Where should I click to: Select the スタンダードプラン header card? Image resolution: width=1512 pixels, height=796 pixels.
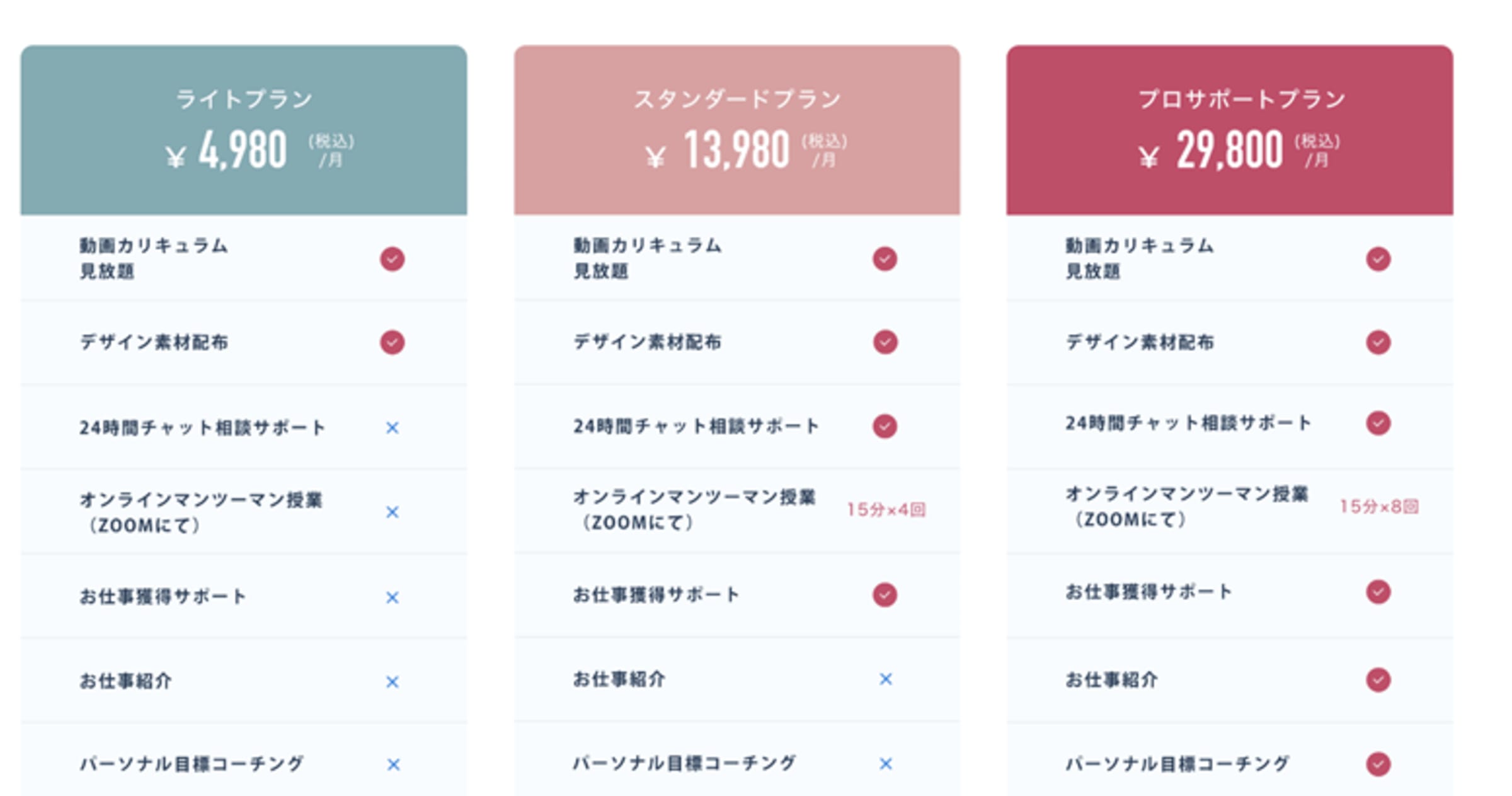(736, 129)
